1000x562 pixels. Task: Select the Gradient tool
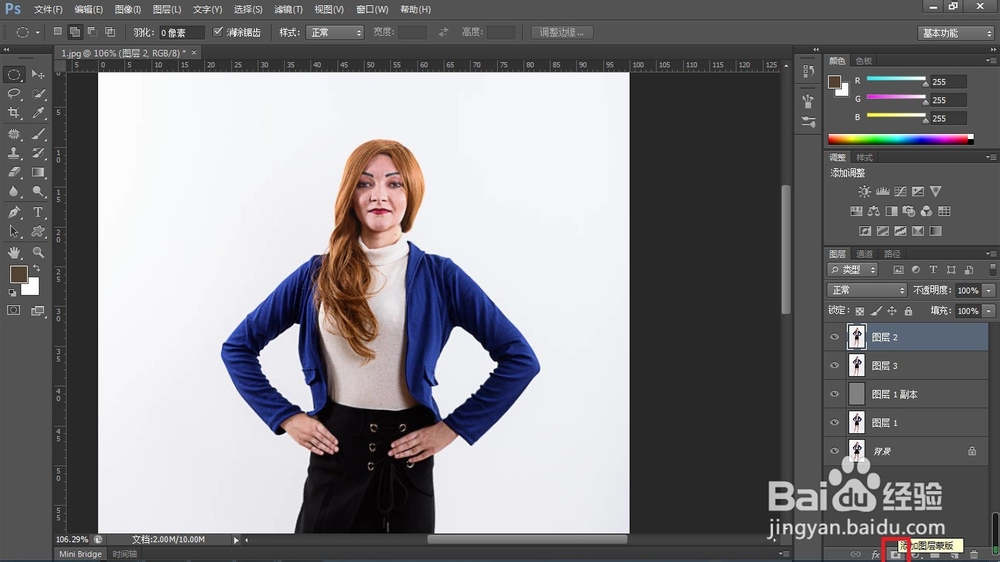coord(38,172)
